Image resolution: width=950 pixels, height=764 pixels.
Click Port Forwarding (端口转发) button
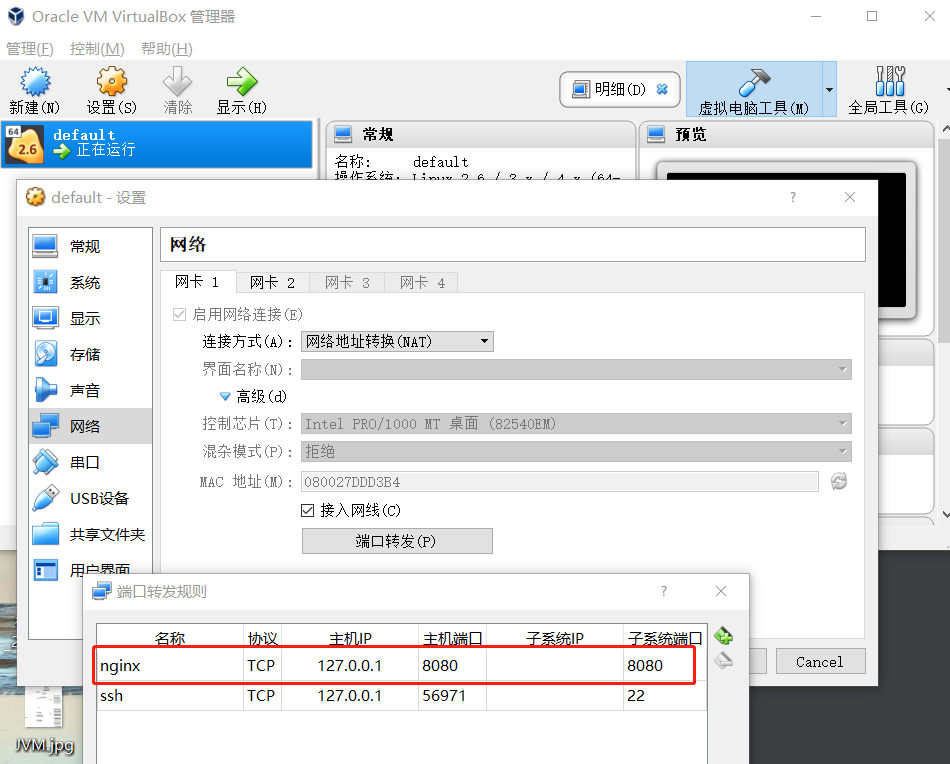pyautogui.click(x=397, y=541)
